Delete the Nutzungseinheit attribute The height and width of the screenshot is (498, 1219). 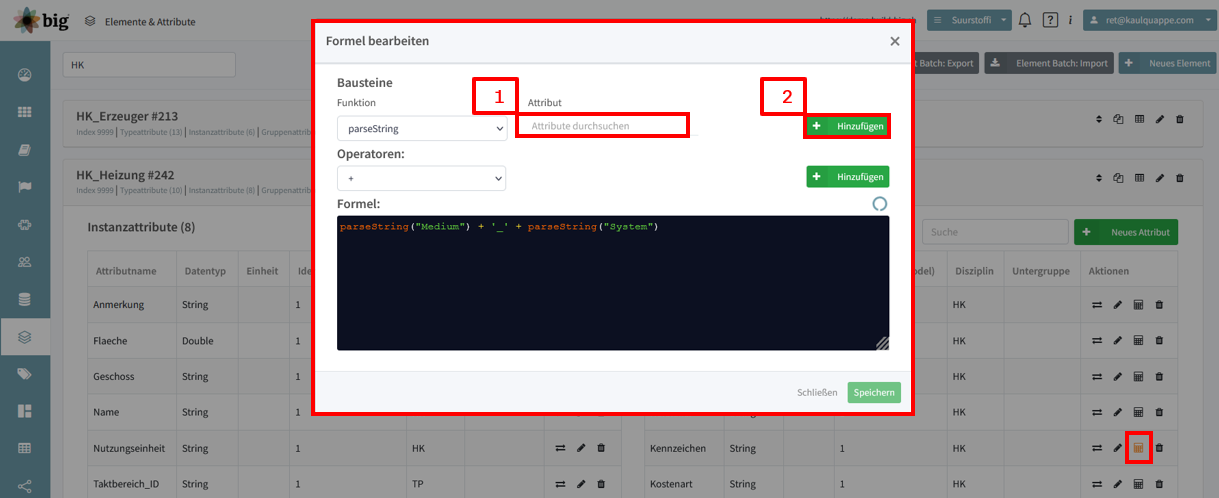coord(601,448)
